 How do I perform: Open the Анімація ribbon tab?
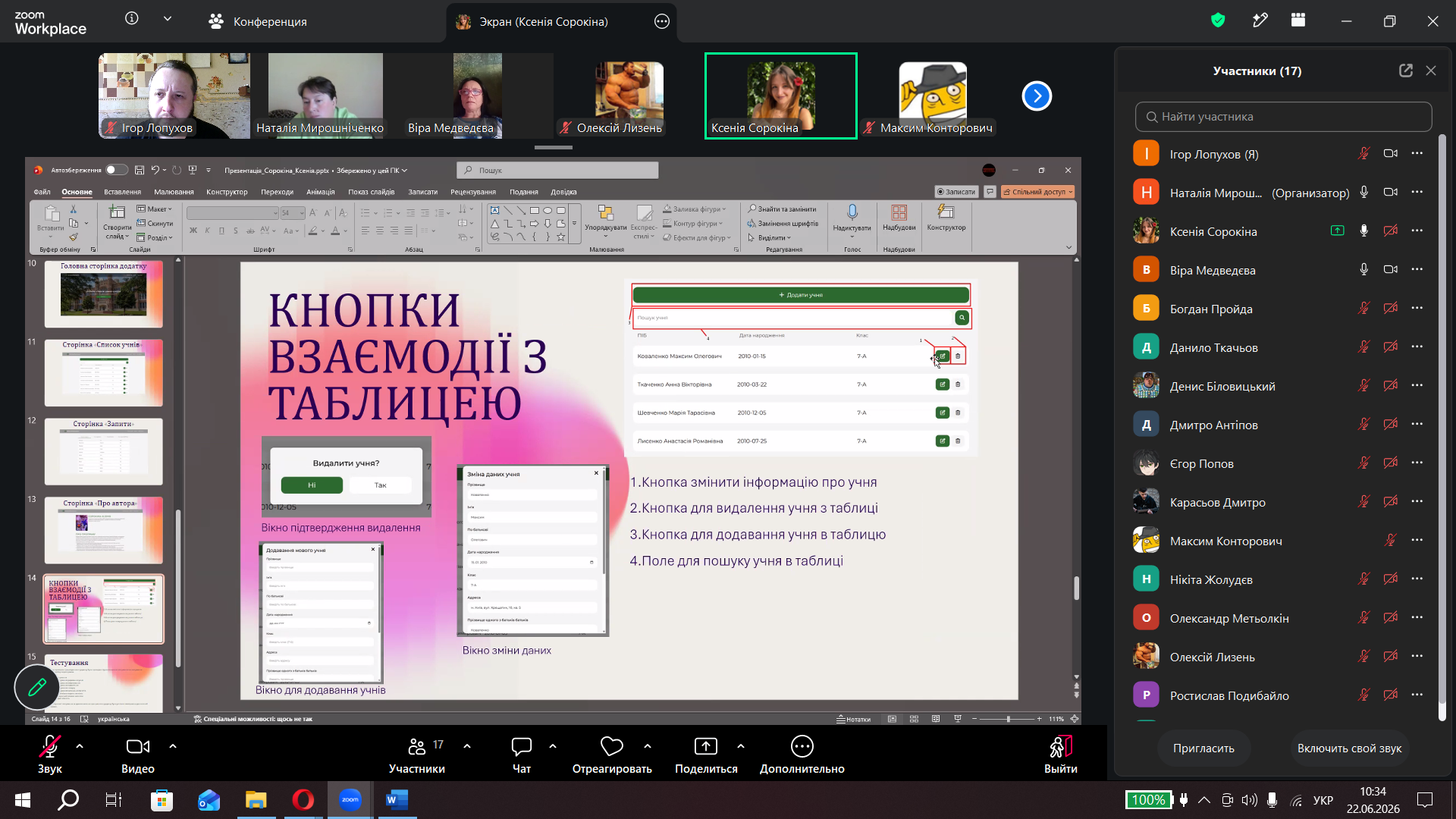tap(321, 192)
